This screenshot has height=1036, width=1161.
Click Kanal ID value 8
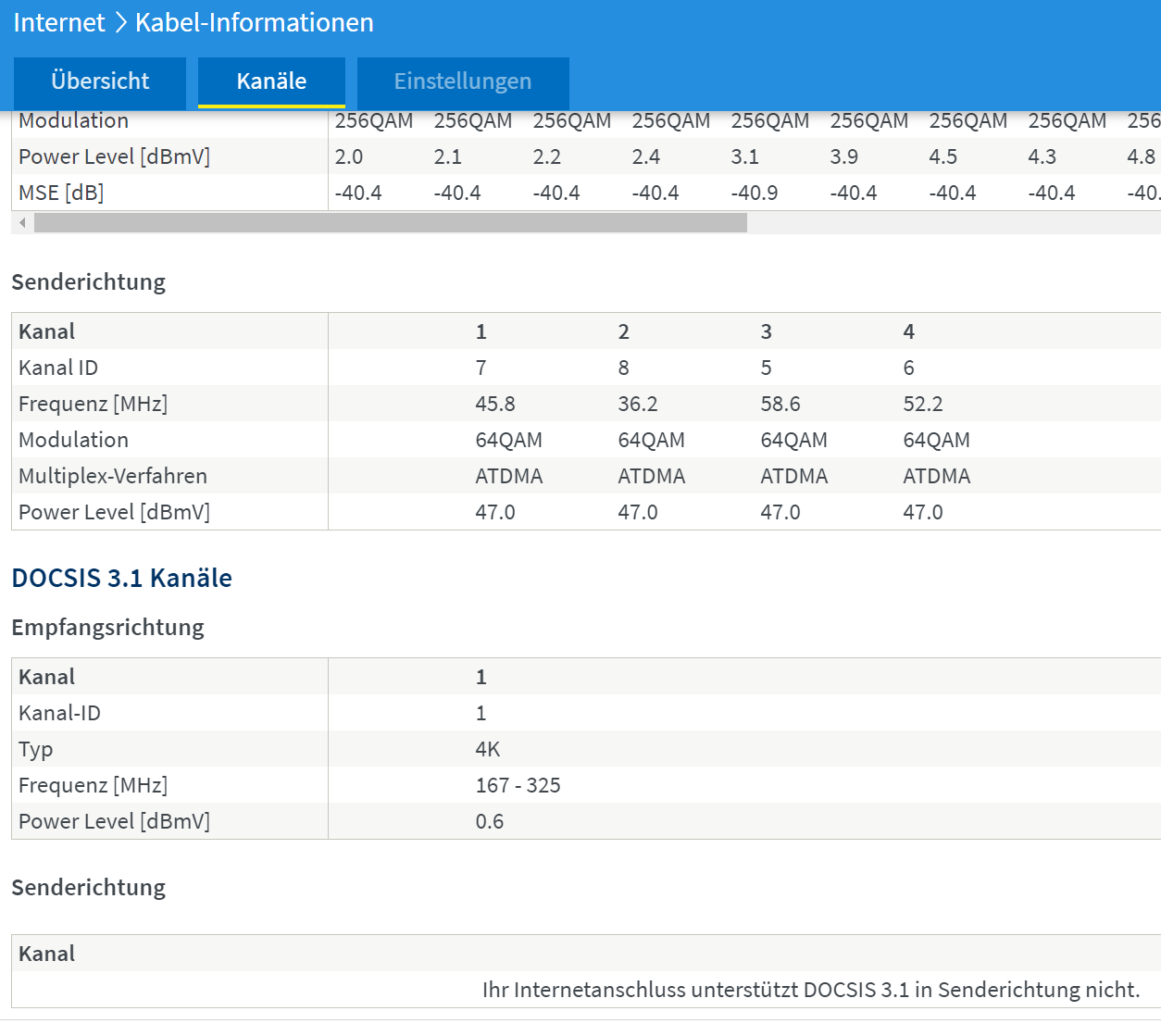[x=624, y=368]
